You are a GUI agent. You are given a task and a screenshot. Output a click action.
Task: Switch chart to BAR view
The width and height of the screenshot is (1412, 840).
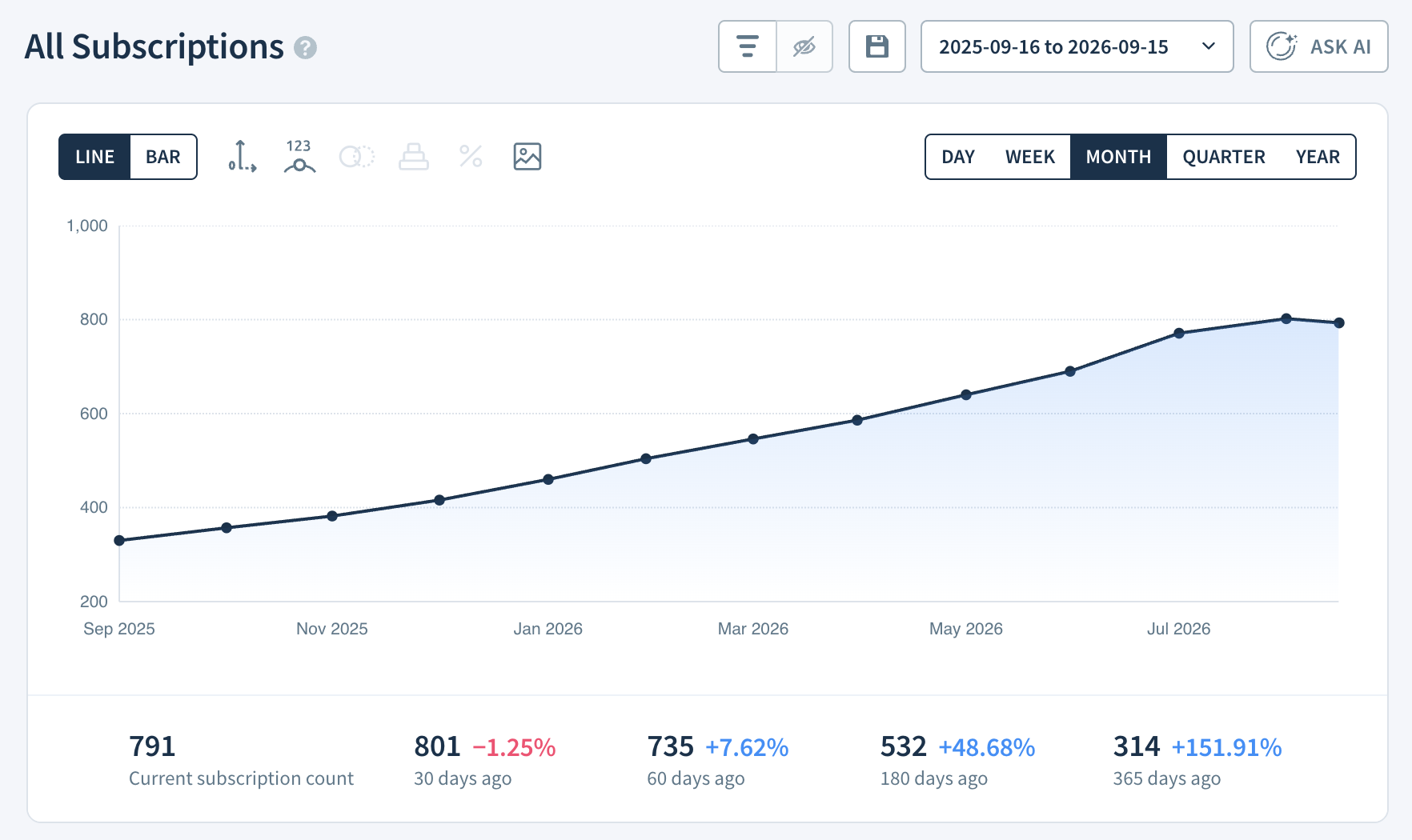[x=163, y=157]
